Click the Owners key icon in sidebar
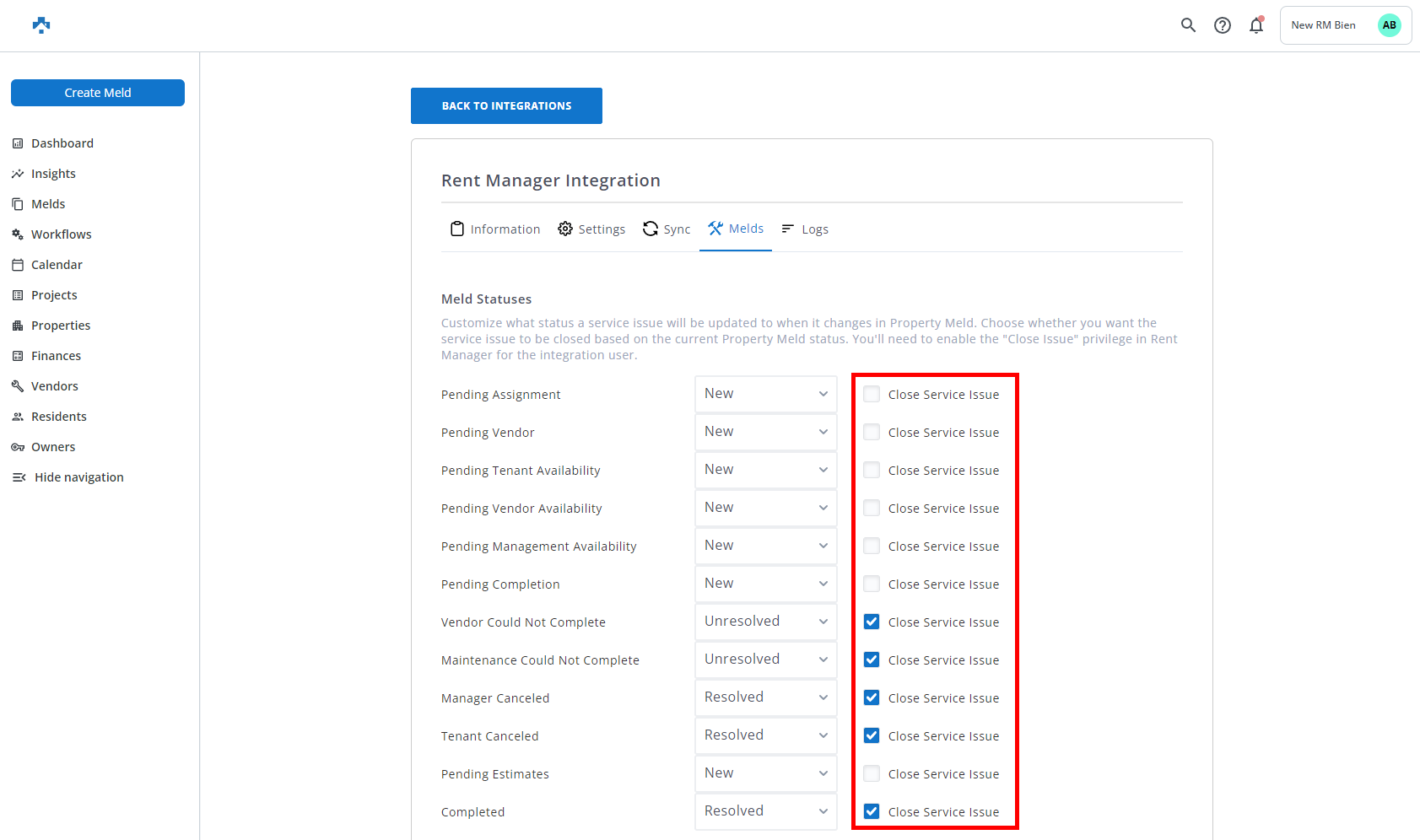This screenshot has width=1420, height=840. (18, 447)
